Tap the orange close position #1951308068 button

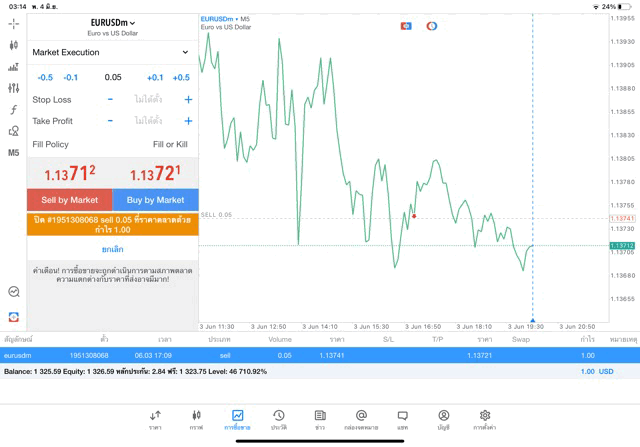click(112, 223)
